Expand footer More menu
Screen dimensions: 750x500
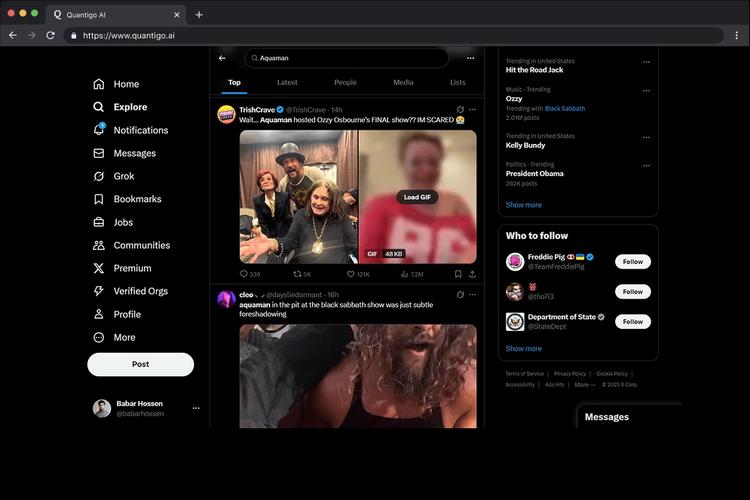[x=585, y=385]
